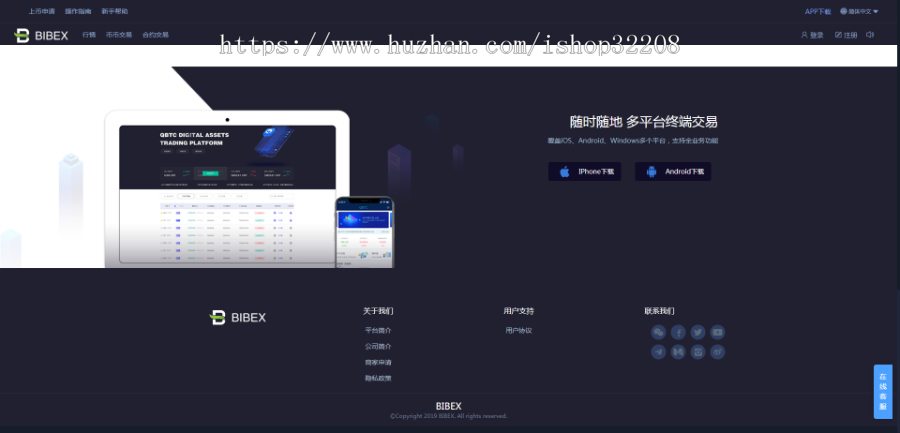This screenshot has height=433, width=900.
Task: Open the Twitter social icon
Action: pos(697,332)
